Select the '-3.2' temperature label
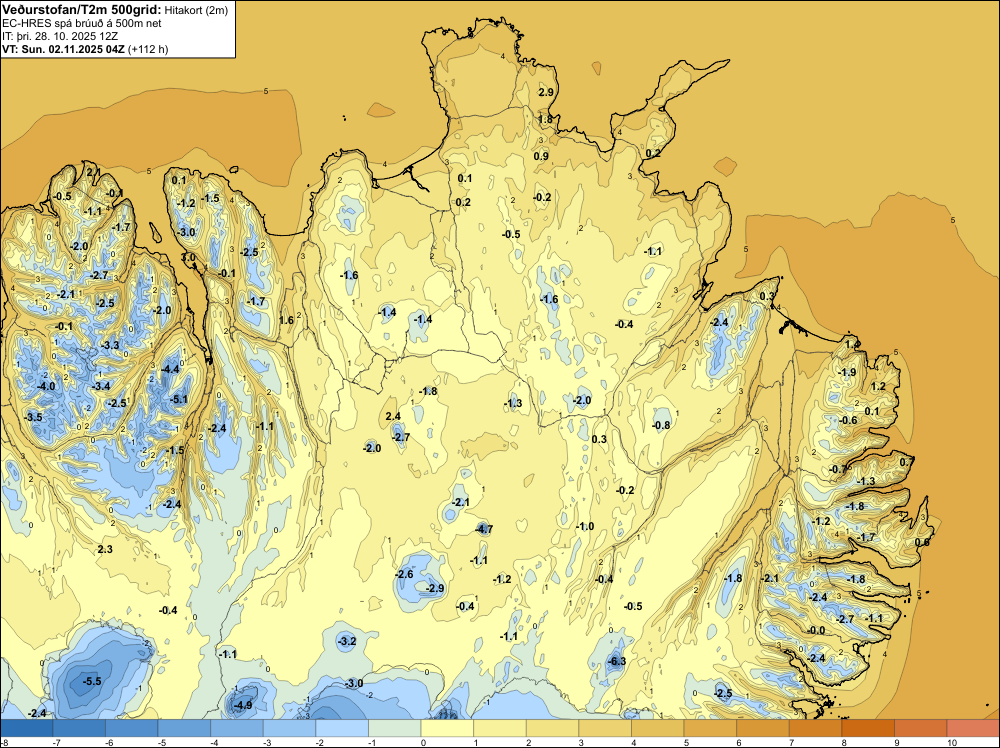This screenshot has height=748, width=1000. coord(347,641)
